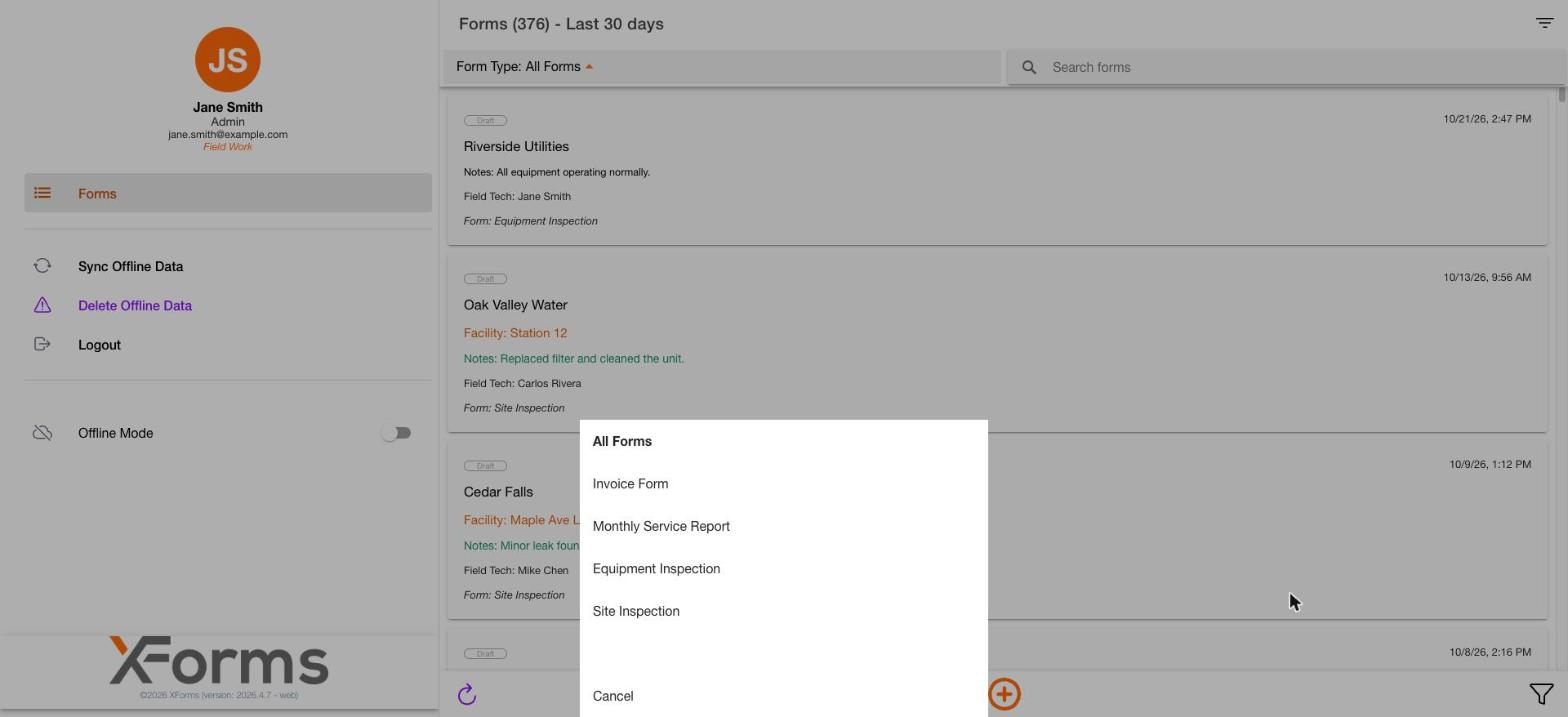Click the orange add form plus button
The height and width of the screenshot is (717, 1568).
coord(1004,694)
